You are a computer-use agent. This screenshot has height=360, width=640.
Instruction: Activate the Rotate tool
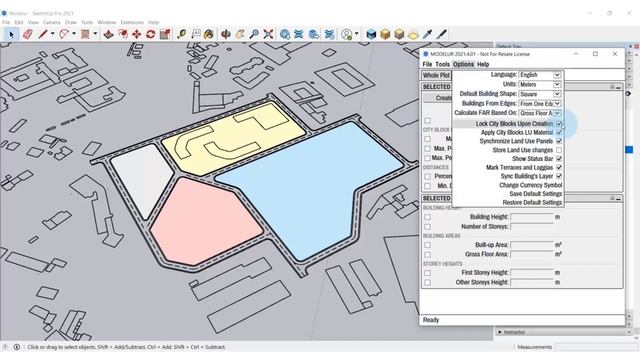(151, 34)
